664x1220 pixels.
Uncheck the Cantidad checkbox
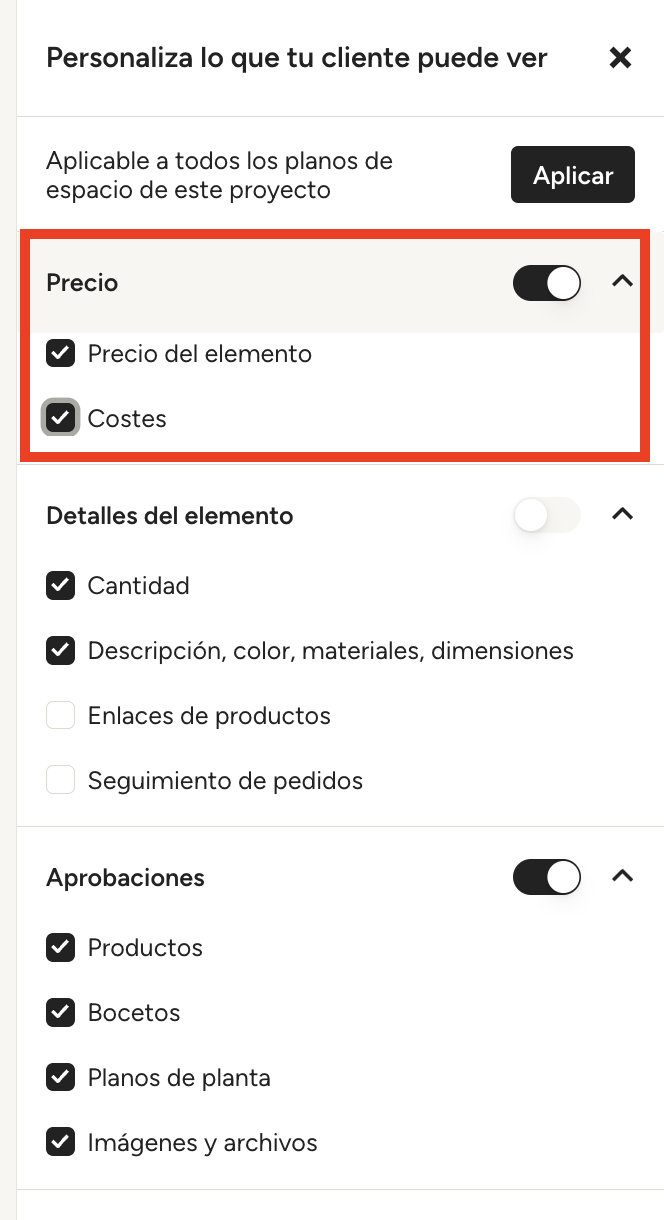pos(61,585)
